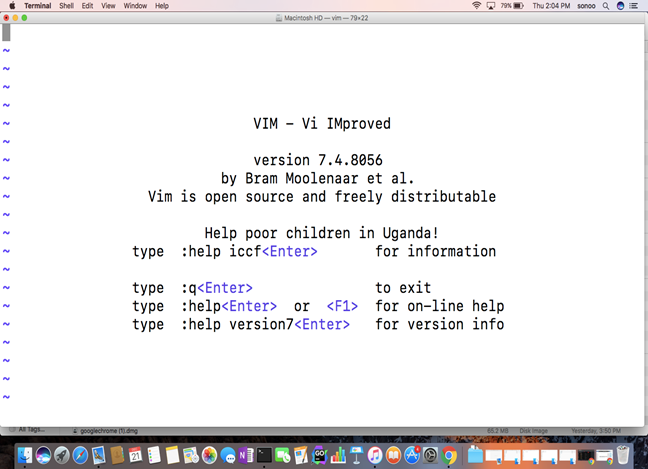Click the 79% battery indicator
This screenshot has height=469, width=648.
coord(512,6)
